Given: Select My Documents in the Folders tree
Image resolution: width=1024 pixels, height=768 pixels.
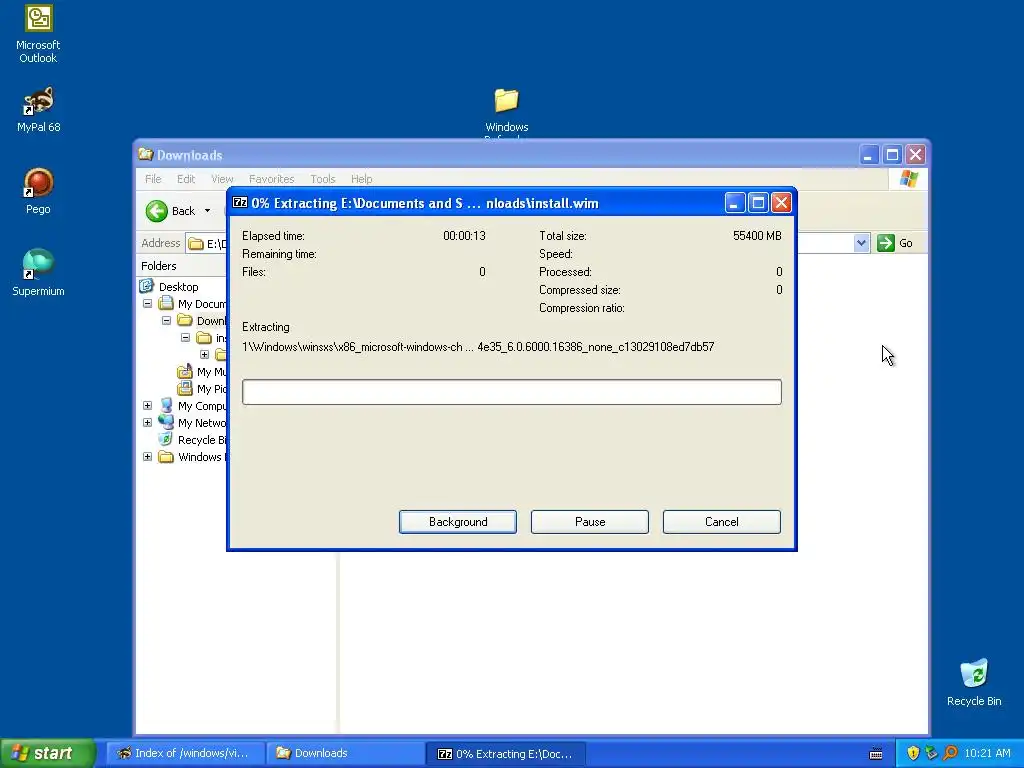Looking at the screenshot, I should (202, 304).
